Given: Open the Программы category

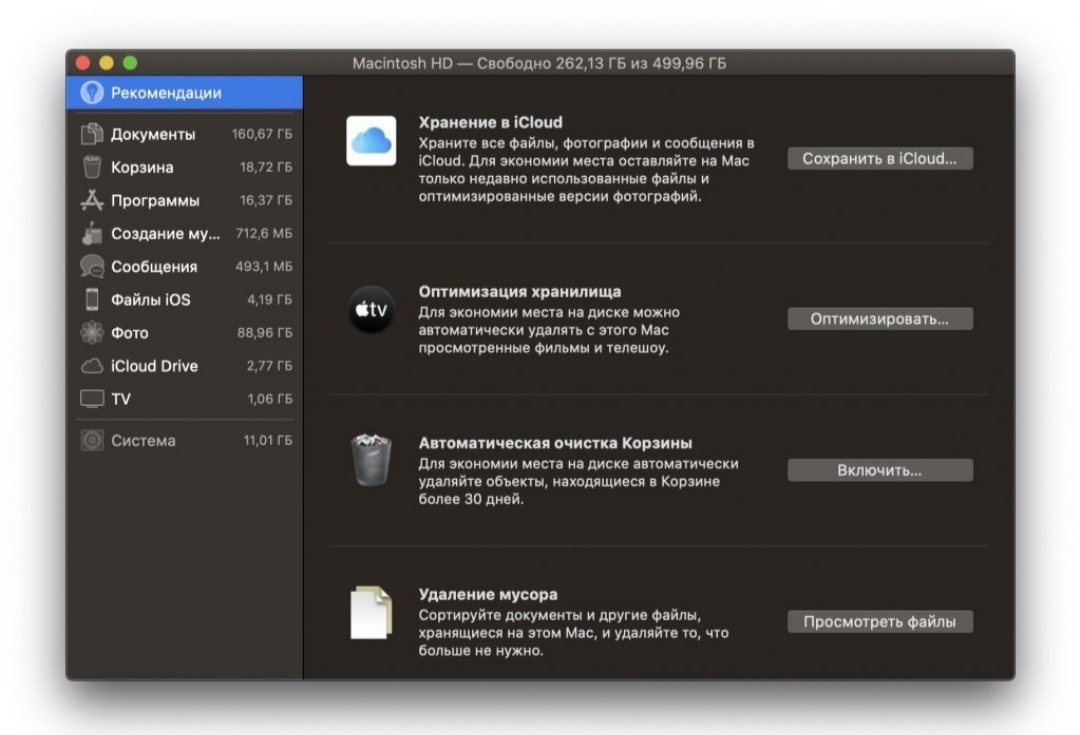Looking at the screenshot, I should click(x=185, y=200).
